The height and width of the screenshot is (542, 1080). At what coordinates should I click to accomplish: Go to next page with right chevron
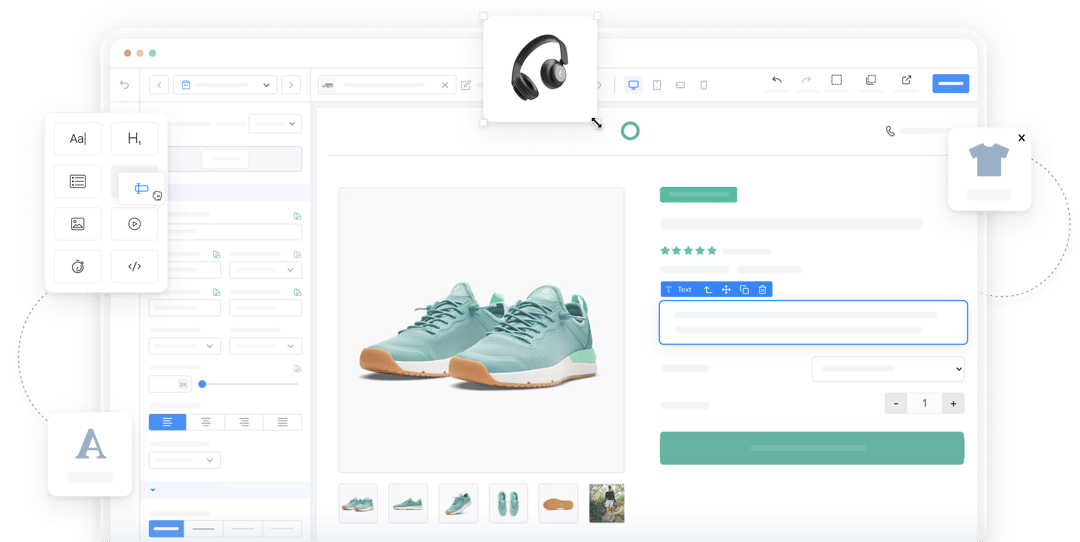(x=291, y=85)
